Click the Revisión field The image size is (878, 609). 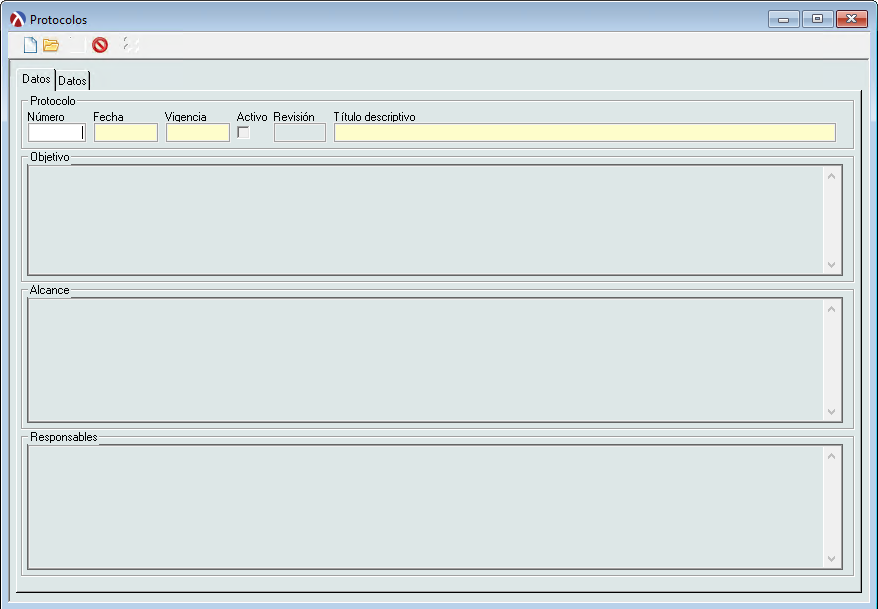pyautogui.click(x=299, y=132)
